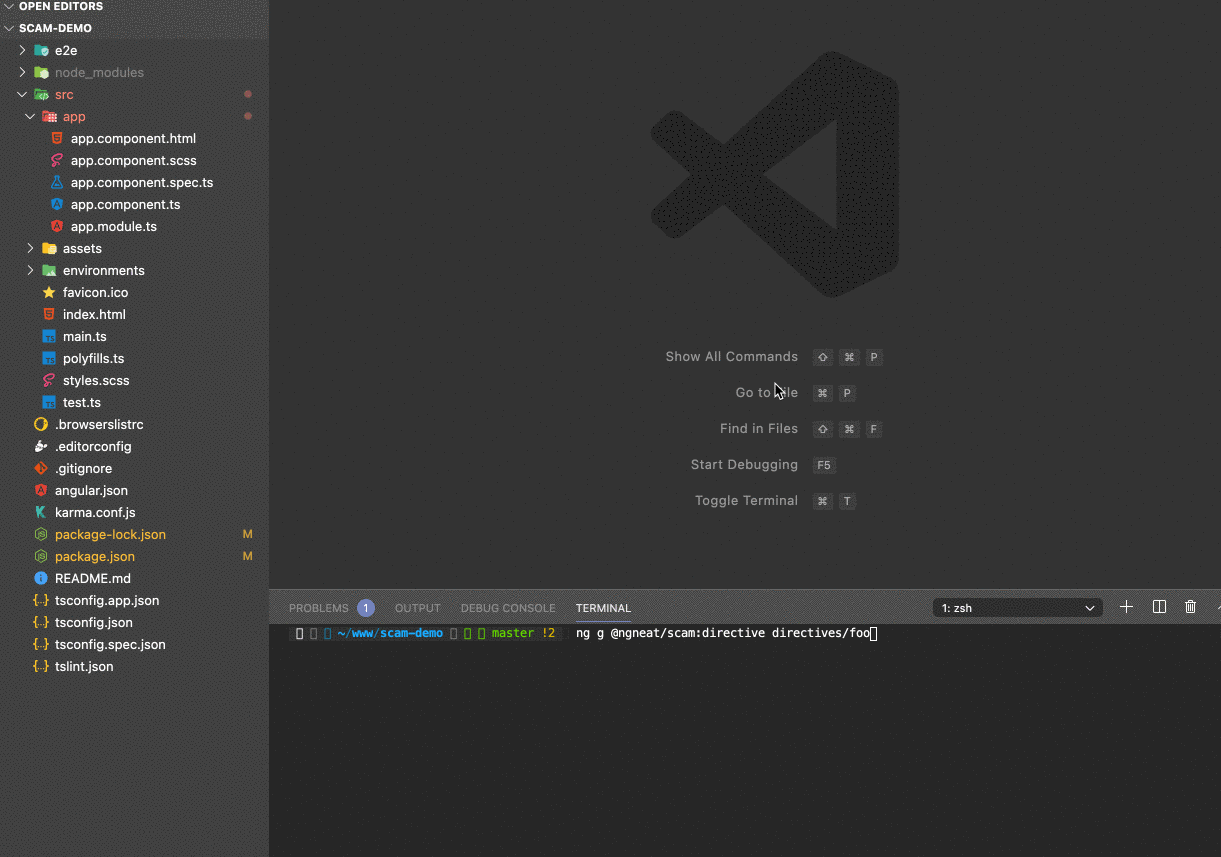The width and height of the screenshot is (1221, 857).
Task: Click the git icon beside .gitignore
Action: (41, 468)
